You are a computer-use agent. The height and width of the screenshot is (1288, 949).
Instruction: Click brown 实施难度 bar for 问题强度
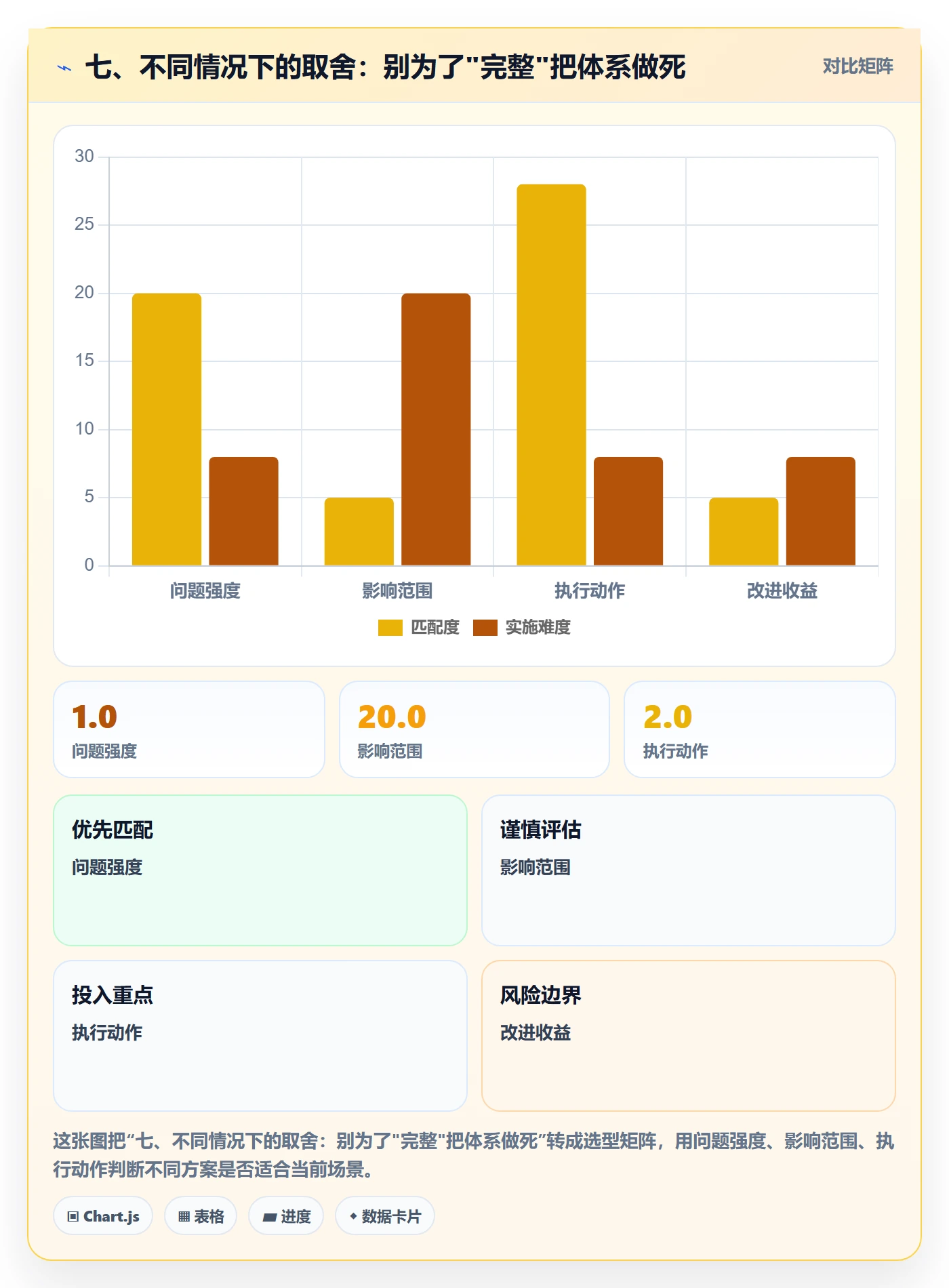[243, 511]
